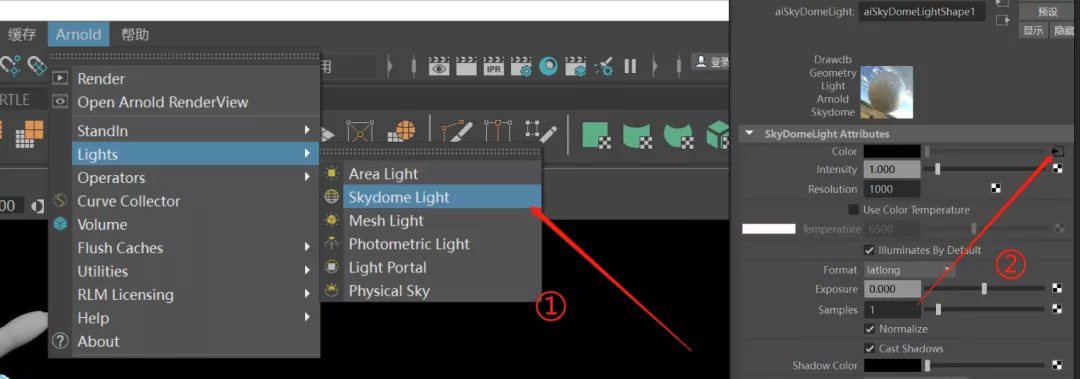Click the Light Portal icon in the submenu
The width and height of the screenshot is (1080, 379).
coord(333,267)
